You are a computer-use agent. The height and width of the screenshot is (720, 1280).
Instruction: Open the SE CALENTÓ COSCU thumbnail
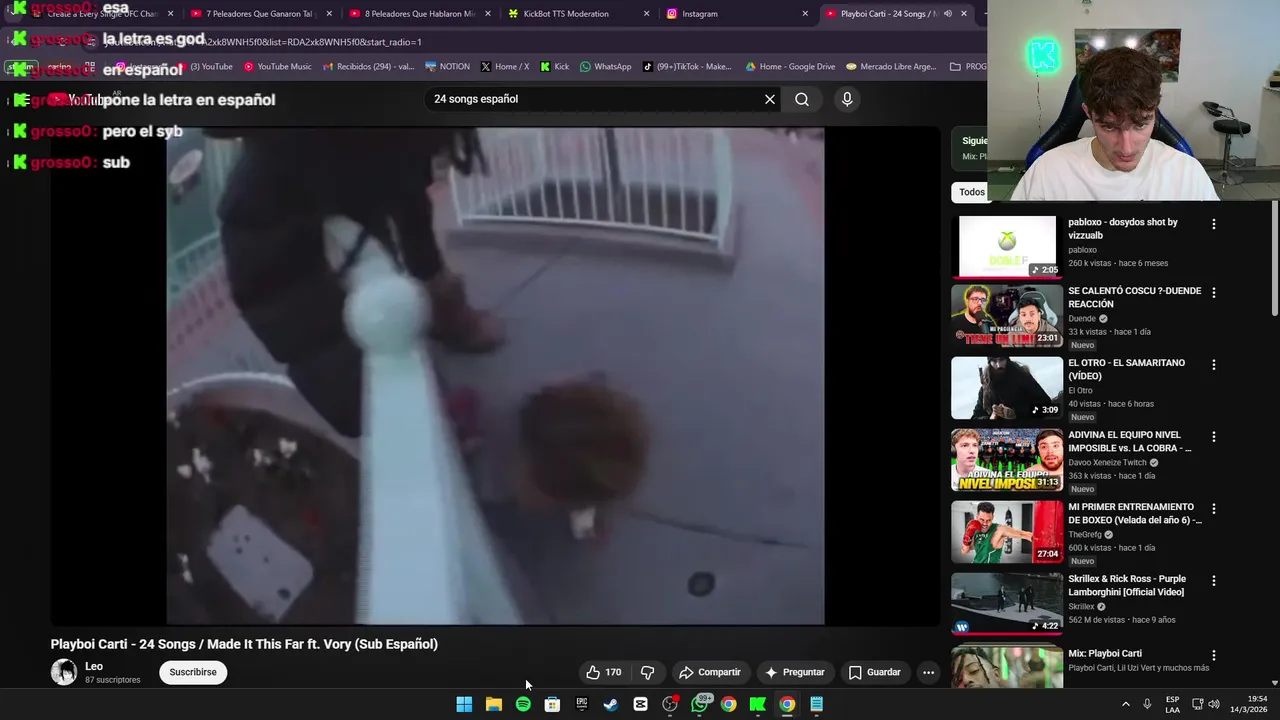(x=1007, y=316)
